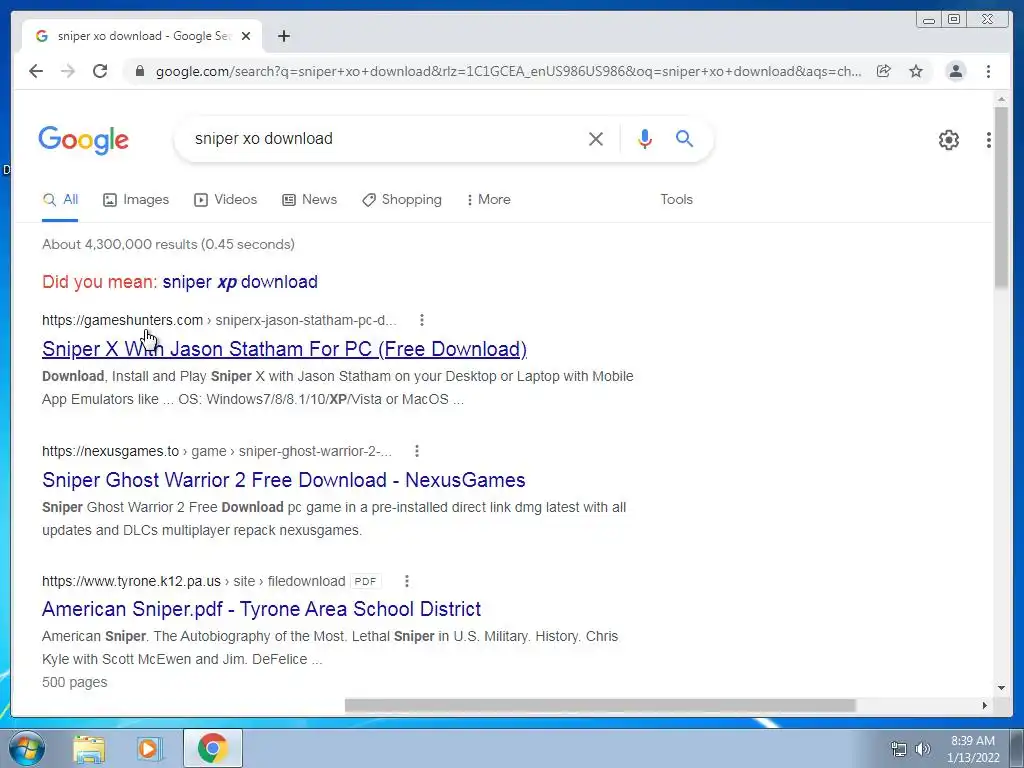
Task: Open Windows Explorer from the taskbar
Action: [x=89, y=748]
